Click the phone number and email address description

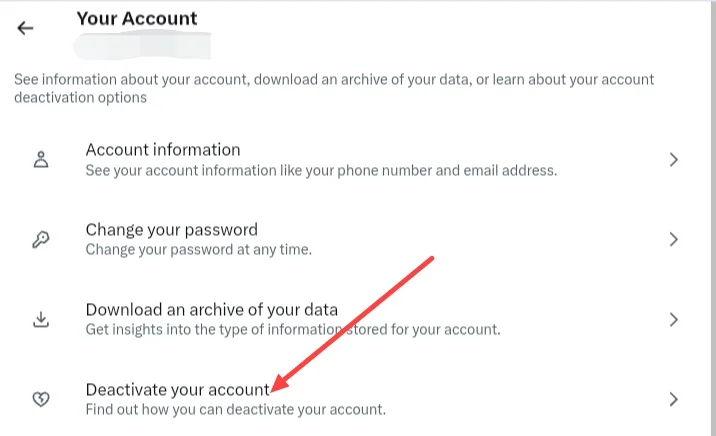point(320,170)
